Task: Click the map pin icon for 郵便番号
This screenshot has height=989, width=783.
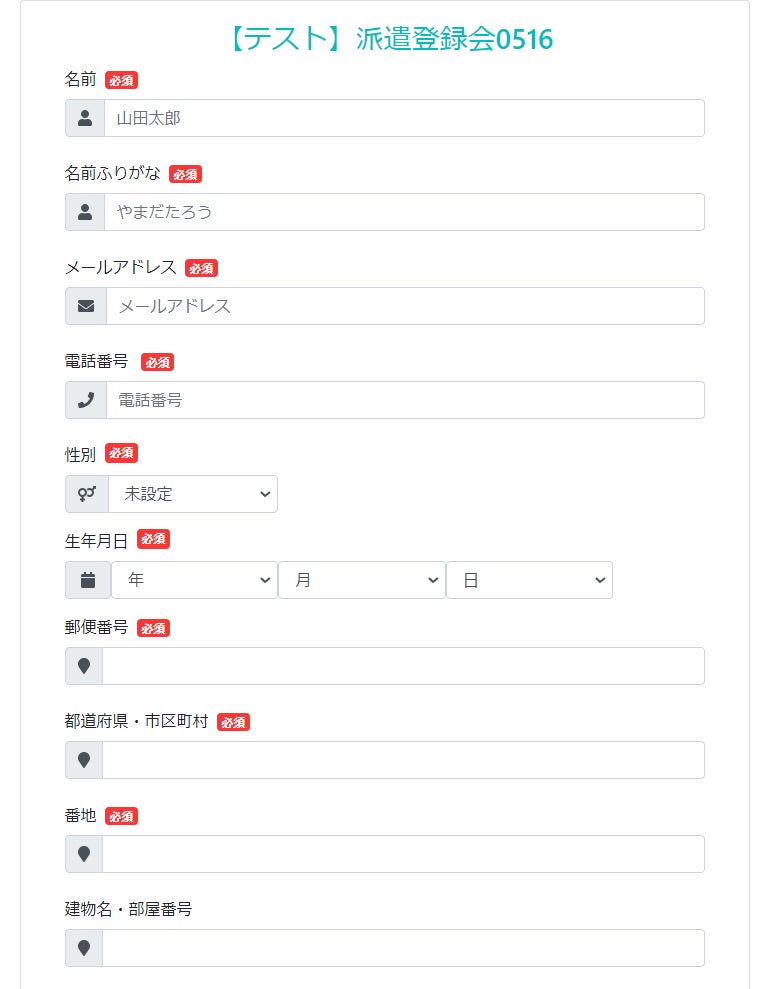Action: tap(84, 666)
